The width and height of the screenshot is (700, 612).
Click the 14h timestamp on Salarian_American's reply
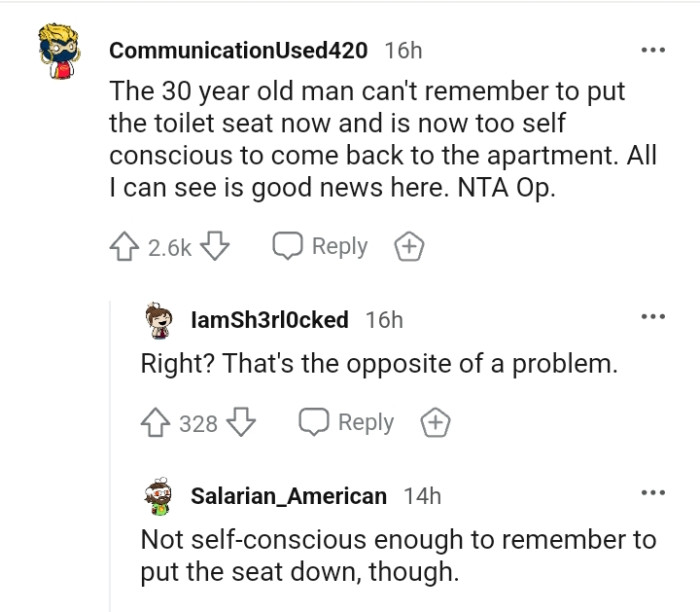[422, 496]
